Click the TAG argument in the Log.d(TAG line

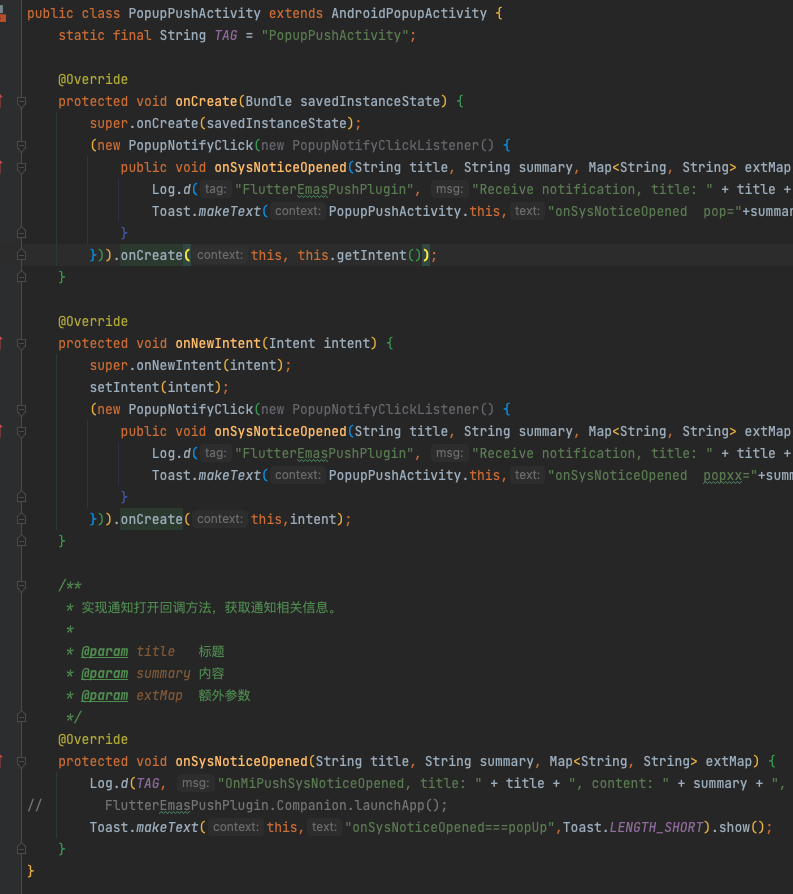148,783
